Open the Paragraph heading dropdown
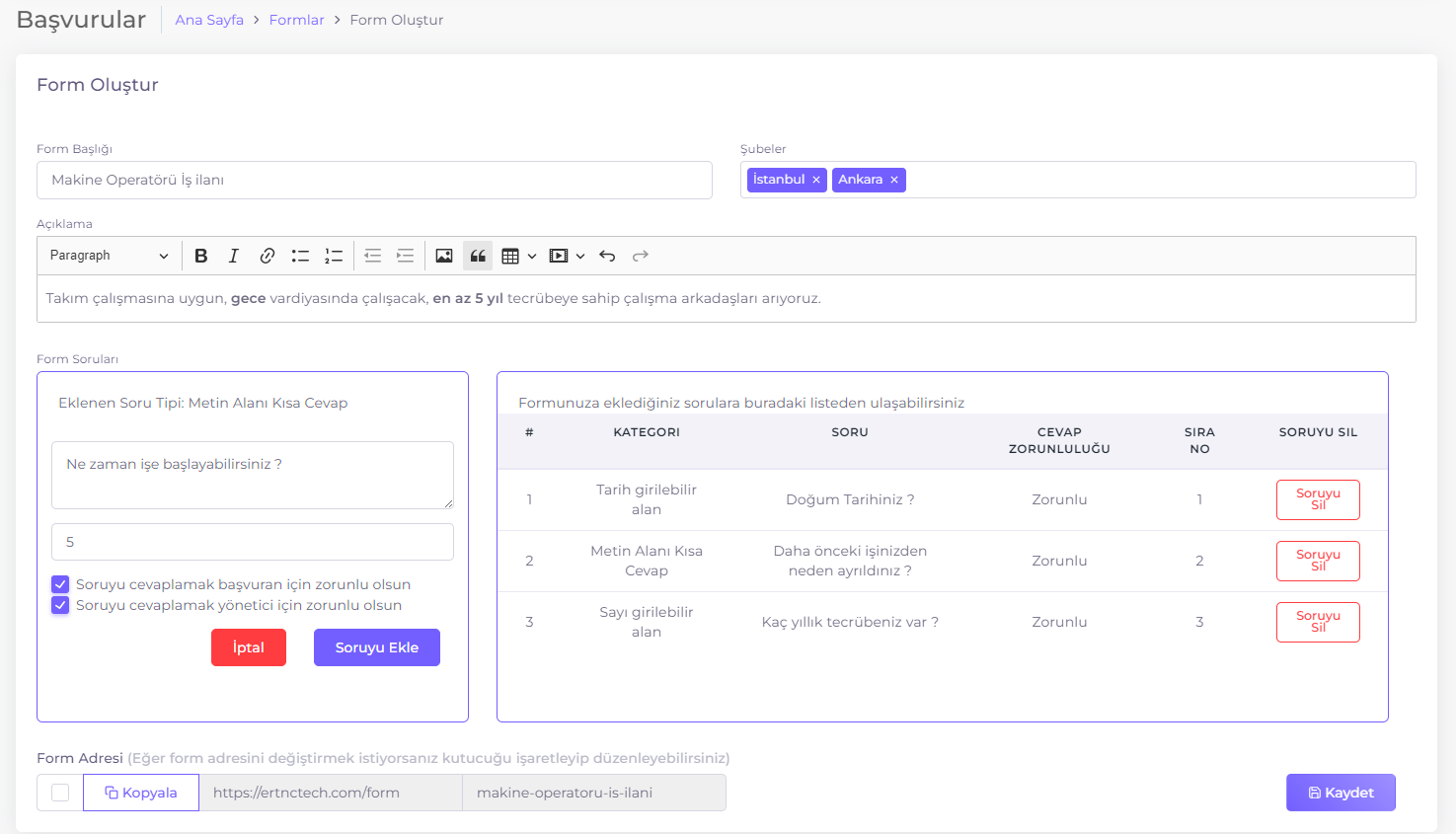1456x834 pixels. [x=109, y=256]
